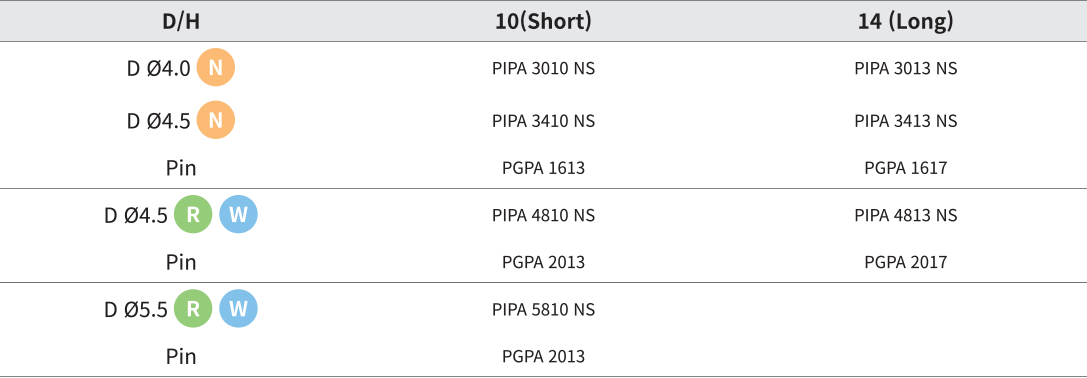This screenshot has width=1087, height=378.
Task: Click product code PIPA 5810 NS
Action: pos(544,309)
